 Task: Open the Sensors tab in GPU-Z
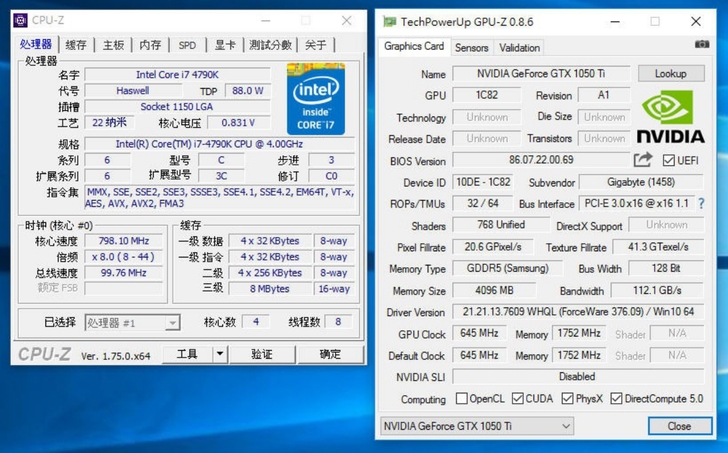point(472,48)
